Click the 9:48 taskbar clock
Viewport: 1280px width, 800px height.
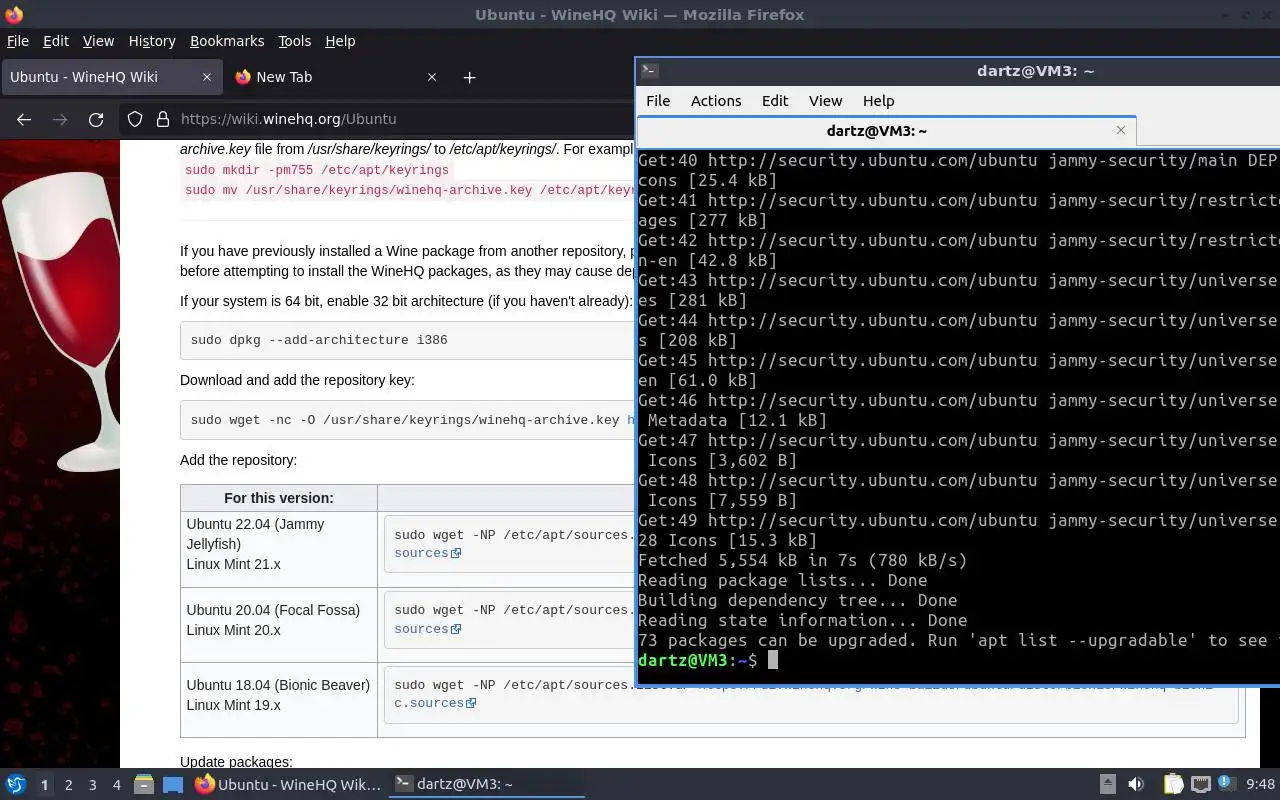click(x=1260, y=785)
